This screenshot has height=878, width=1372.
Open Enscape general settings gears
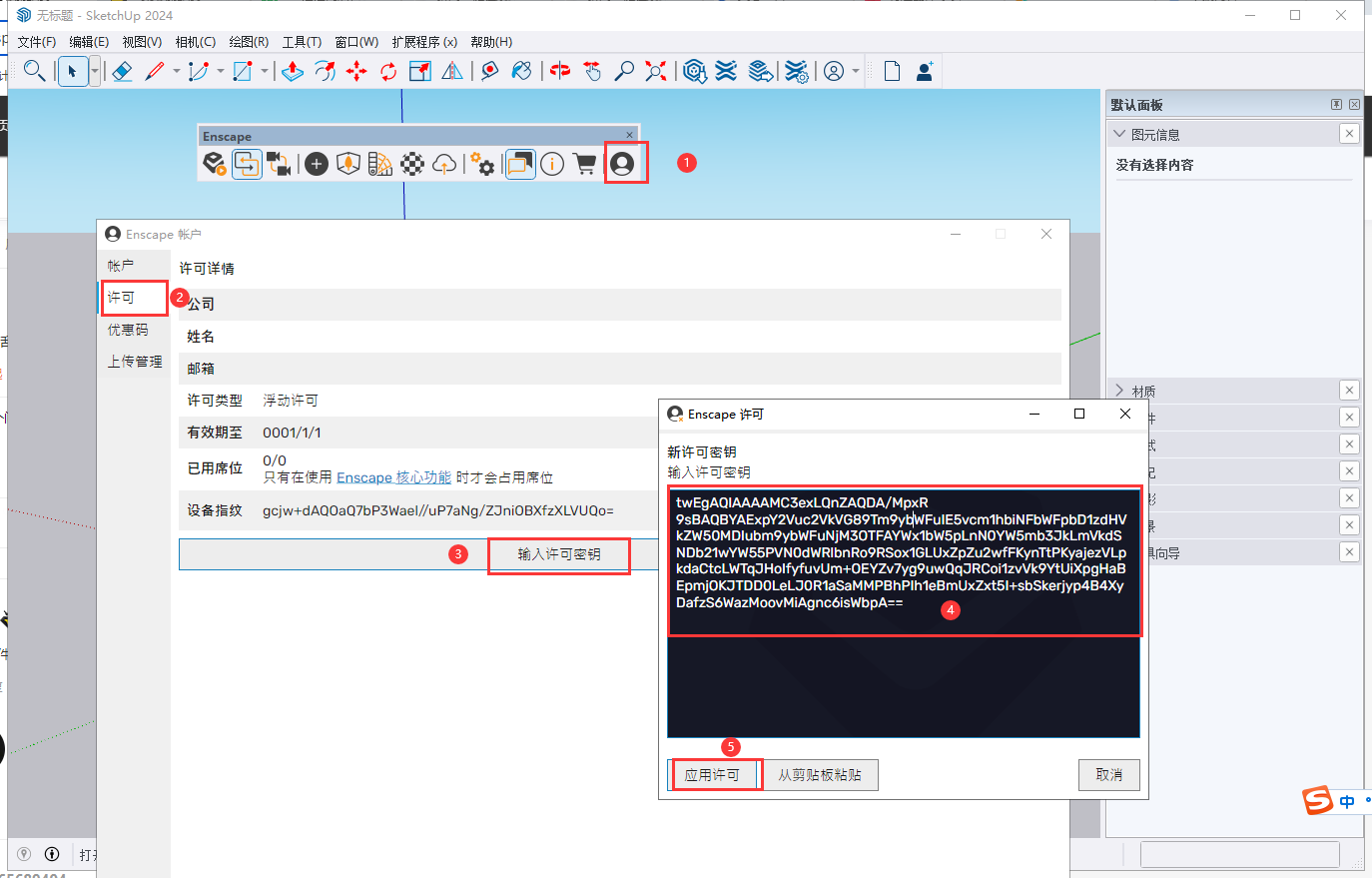point(483,164)
